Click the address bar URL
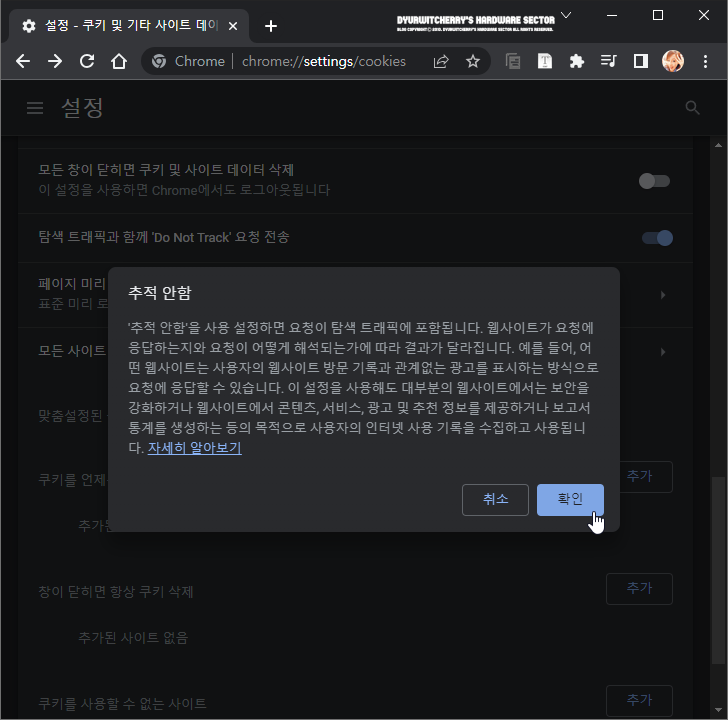This screenshot has height=720, width=728. [x=324, y=61]
